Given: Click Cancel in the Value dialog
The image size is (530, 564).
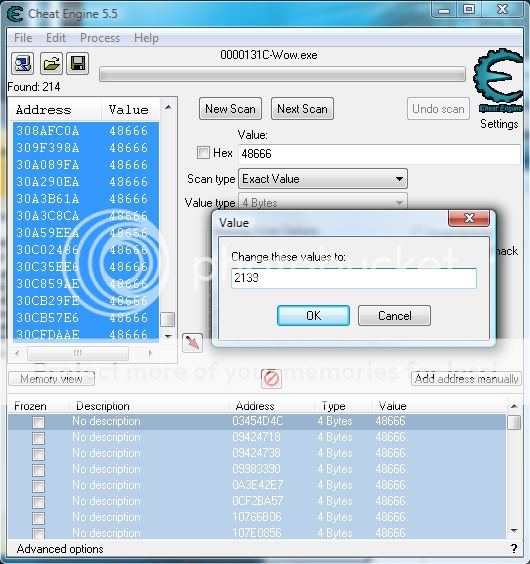Looking at the screenshot, I should (x=394, y=315).
